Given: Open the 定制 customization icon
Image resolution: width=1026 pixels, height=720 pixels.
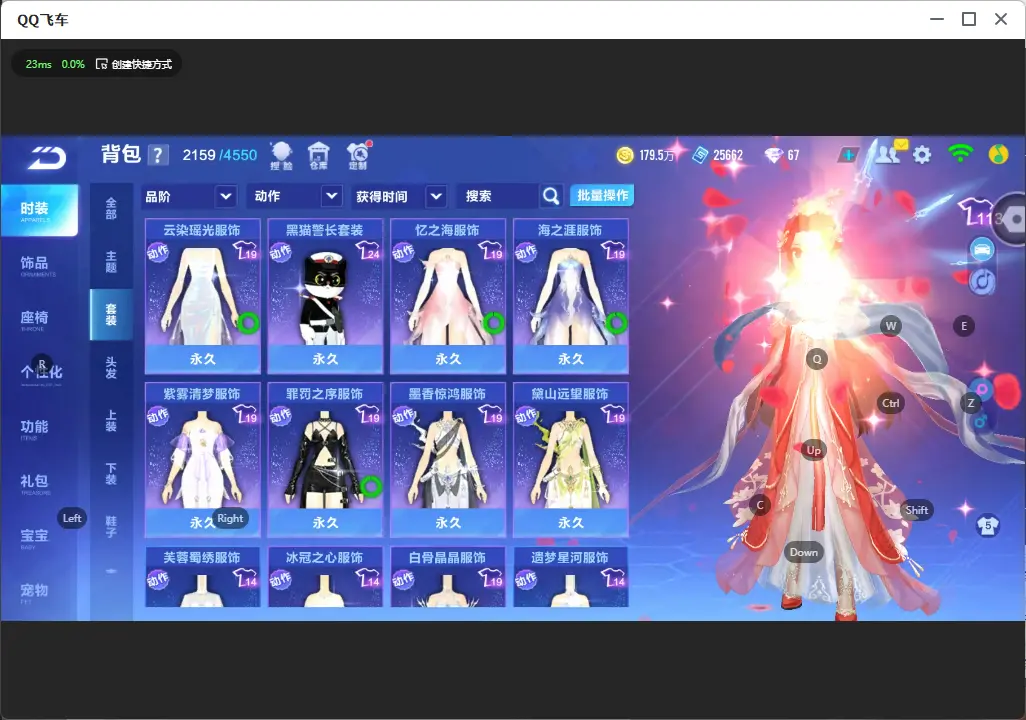Looking at the screenshot, I should (358, 156).
